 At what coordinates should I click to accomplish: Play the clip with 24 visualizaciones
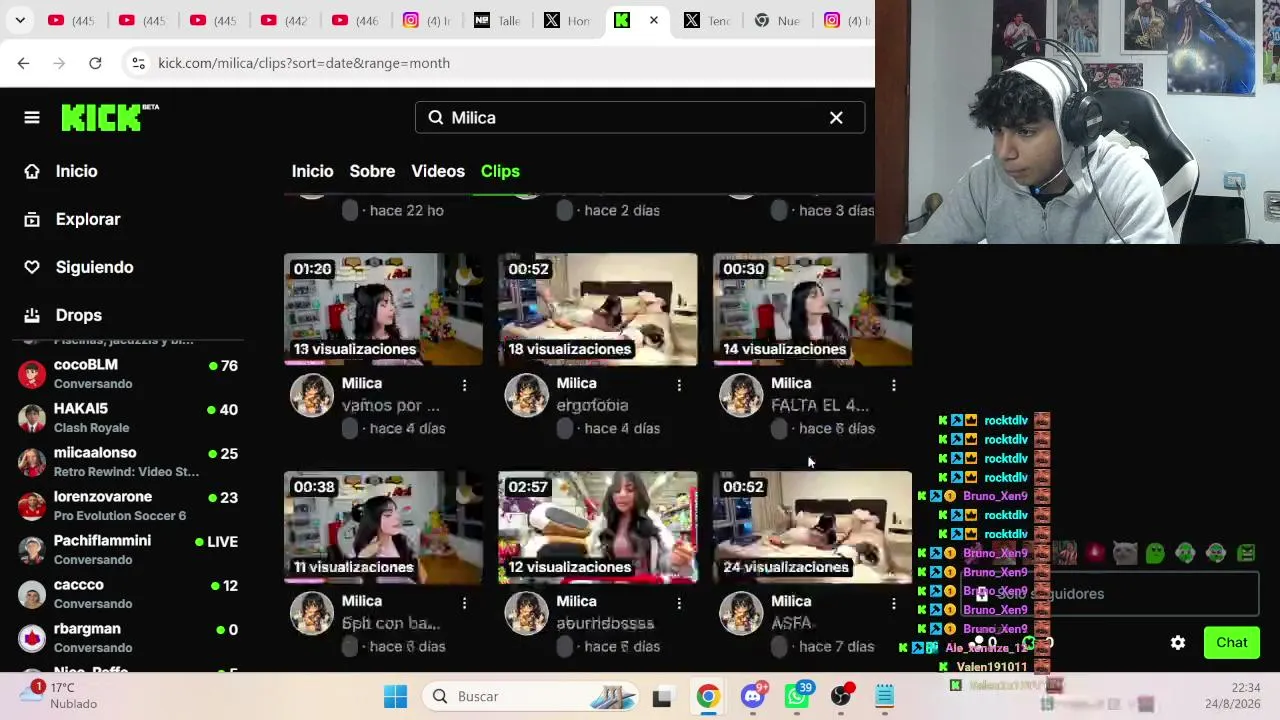click(812, 527)
